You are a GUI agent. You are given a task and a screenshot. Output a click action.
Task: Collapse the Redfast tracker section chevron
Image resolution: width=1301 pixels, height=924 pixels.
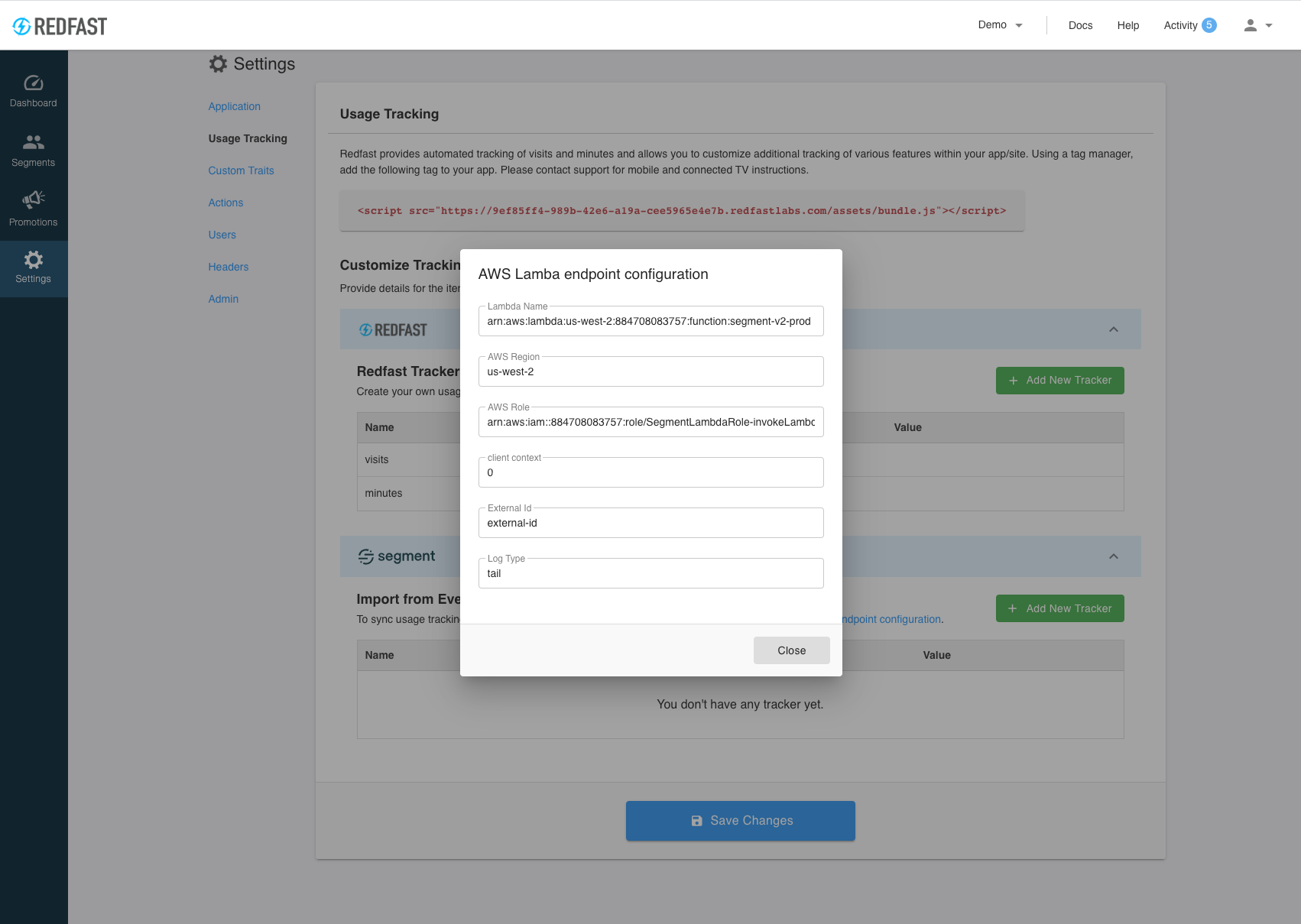point(1114,329)
